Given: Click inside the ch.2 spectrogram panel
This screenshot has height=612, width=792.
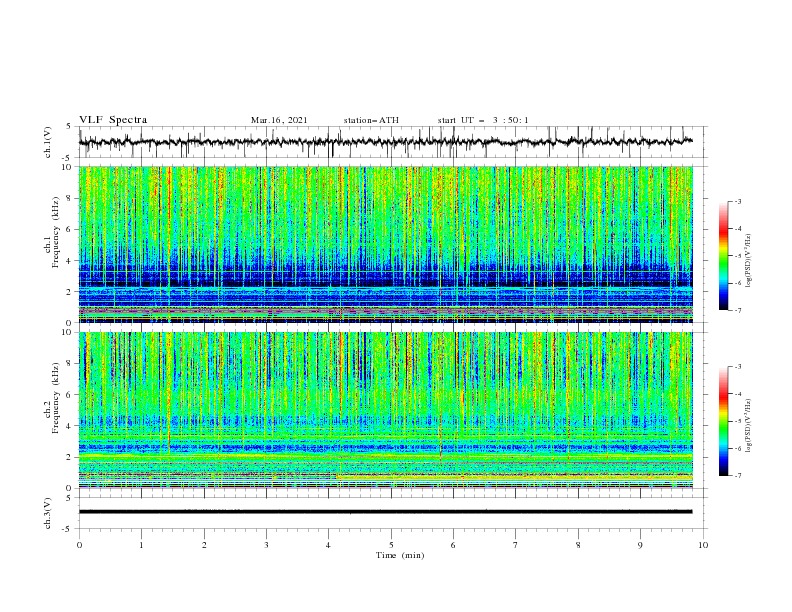Looking at the screenshot, I should pos(386,410).
